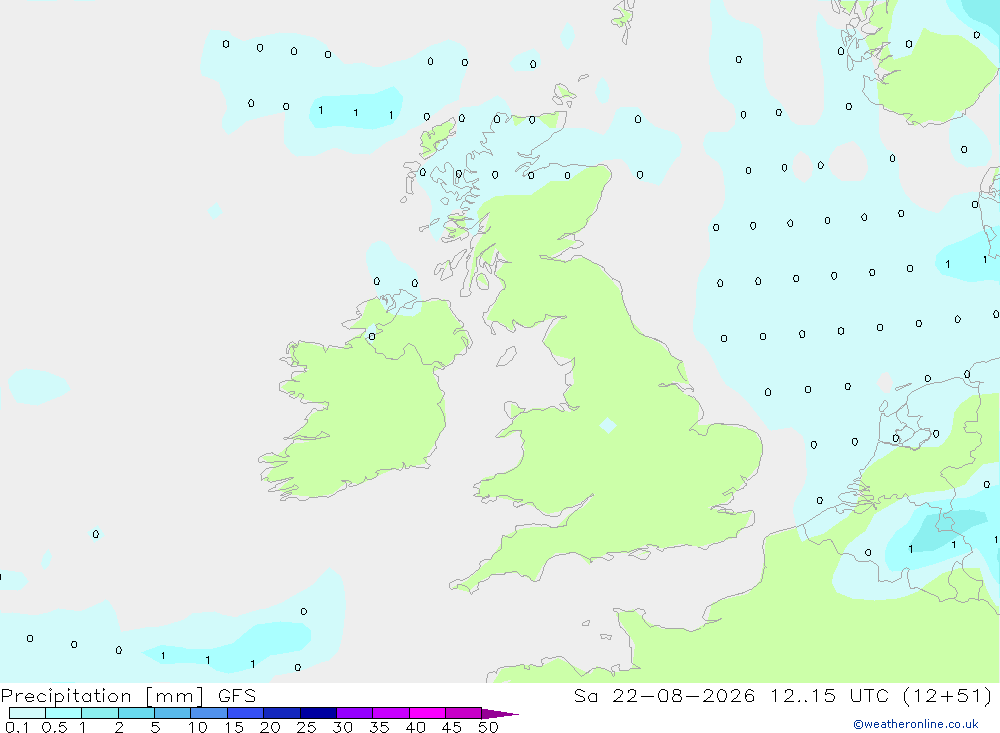
Task: Select the 25–30 mm navy legend swatch
Action: pos(318,713)
